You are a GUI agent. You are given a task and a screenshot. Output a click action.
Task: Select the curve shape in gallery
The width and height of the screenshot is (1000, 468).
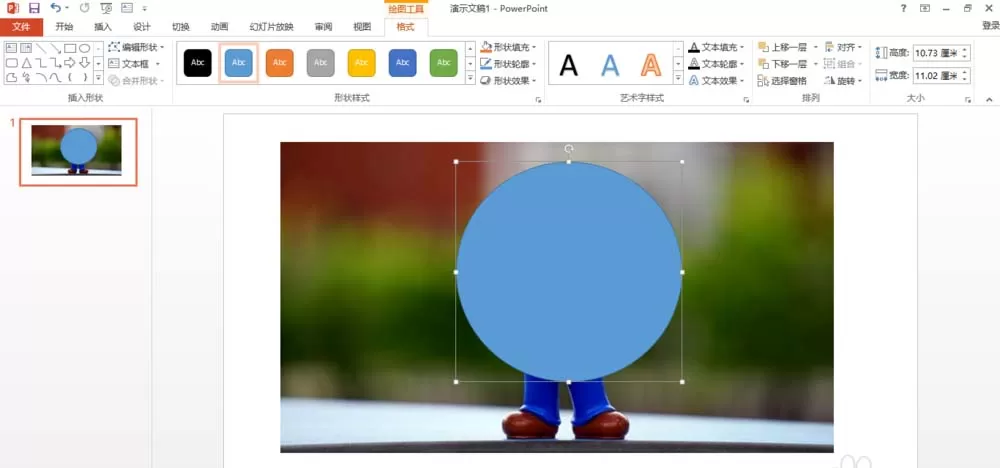(55, 77)
